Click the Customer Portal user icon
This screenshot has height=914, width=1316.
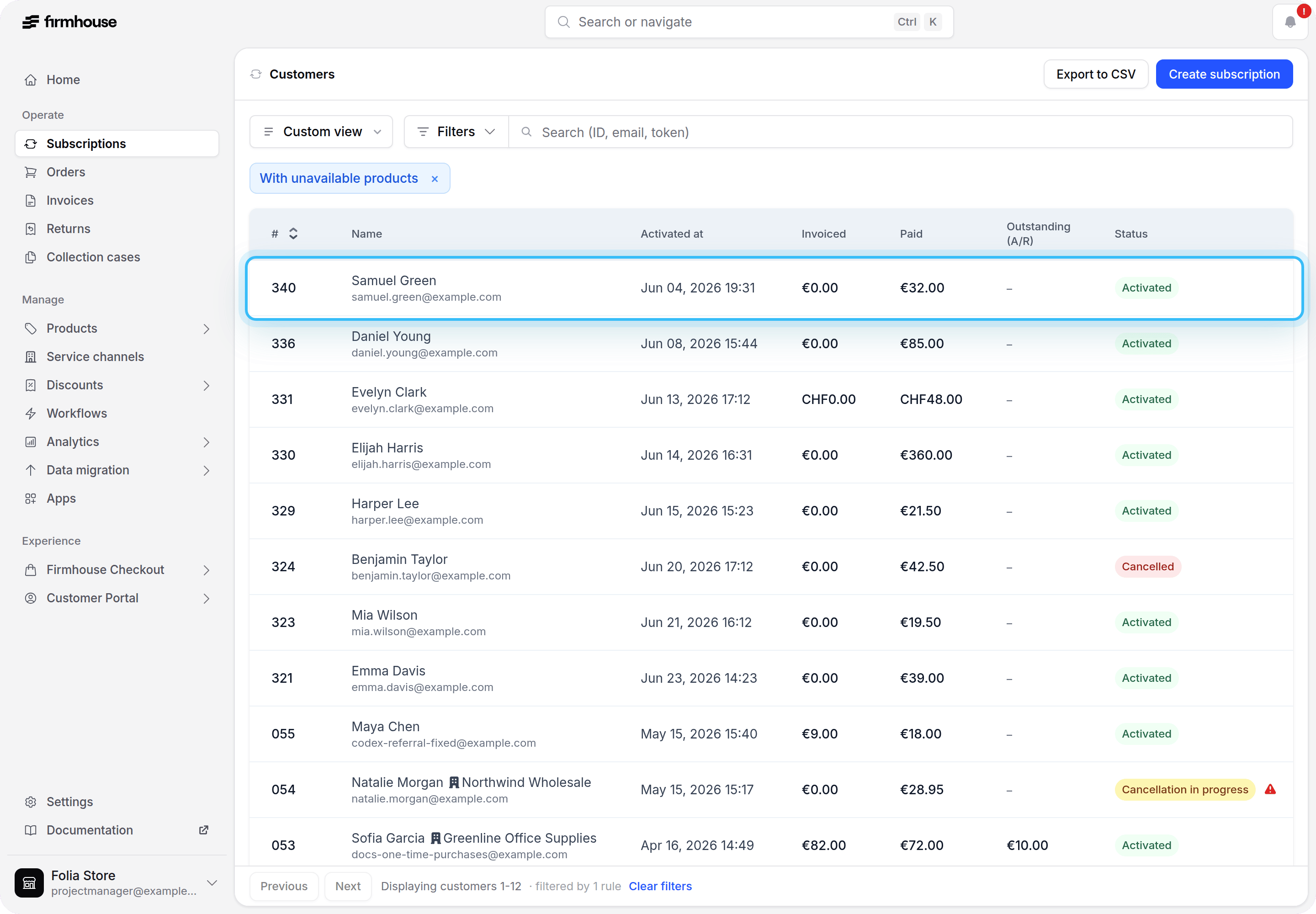click(31, 598)
